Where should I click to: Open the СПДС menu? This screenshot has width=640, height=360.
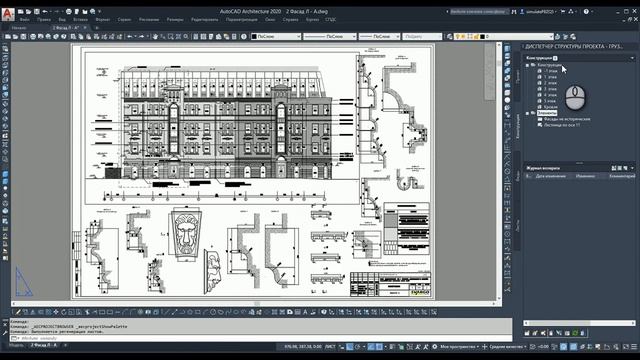coord(331,20)
